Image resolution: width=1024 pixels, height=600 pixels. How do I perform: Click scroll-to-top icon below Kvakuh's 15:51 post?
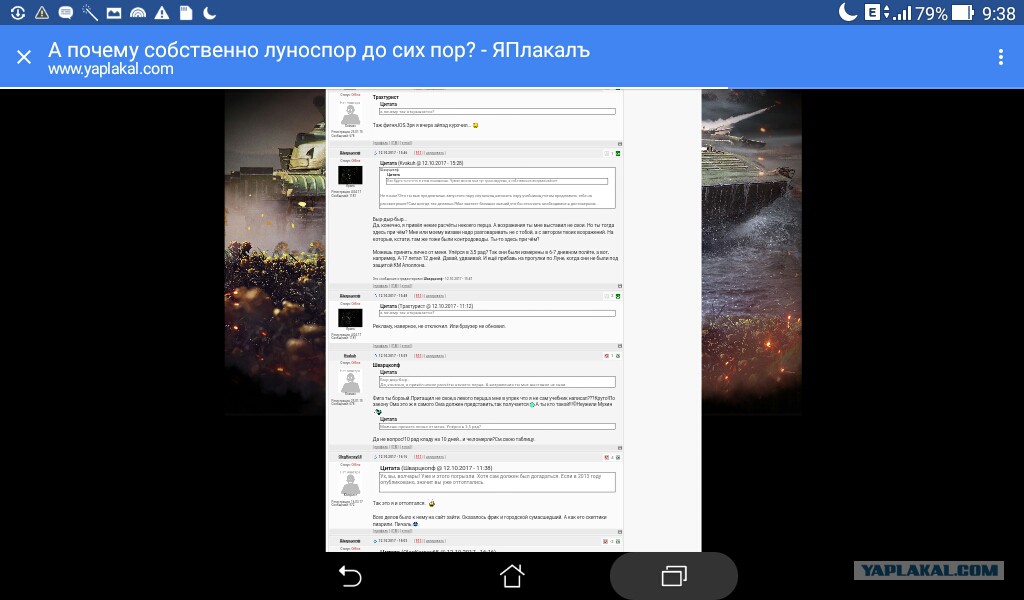(620, 448)
